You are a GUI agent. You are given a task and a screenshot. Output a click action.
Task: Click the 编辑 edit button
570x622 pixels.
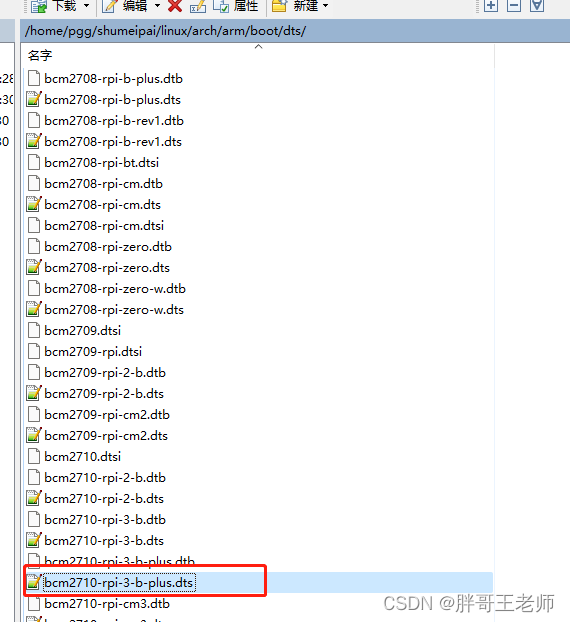(x=125, y=6)
